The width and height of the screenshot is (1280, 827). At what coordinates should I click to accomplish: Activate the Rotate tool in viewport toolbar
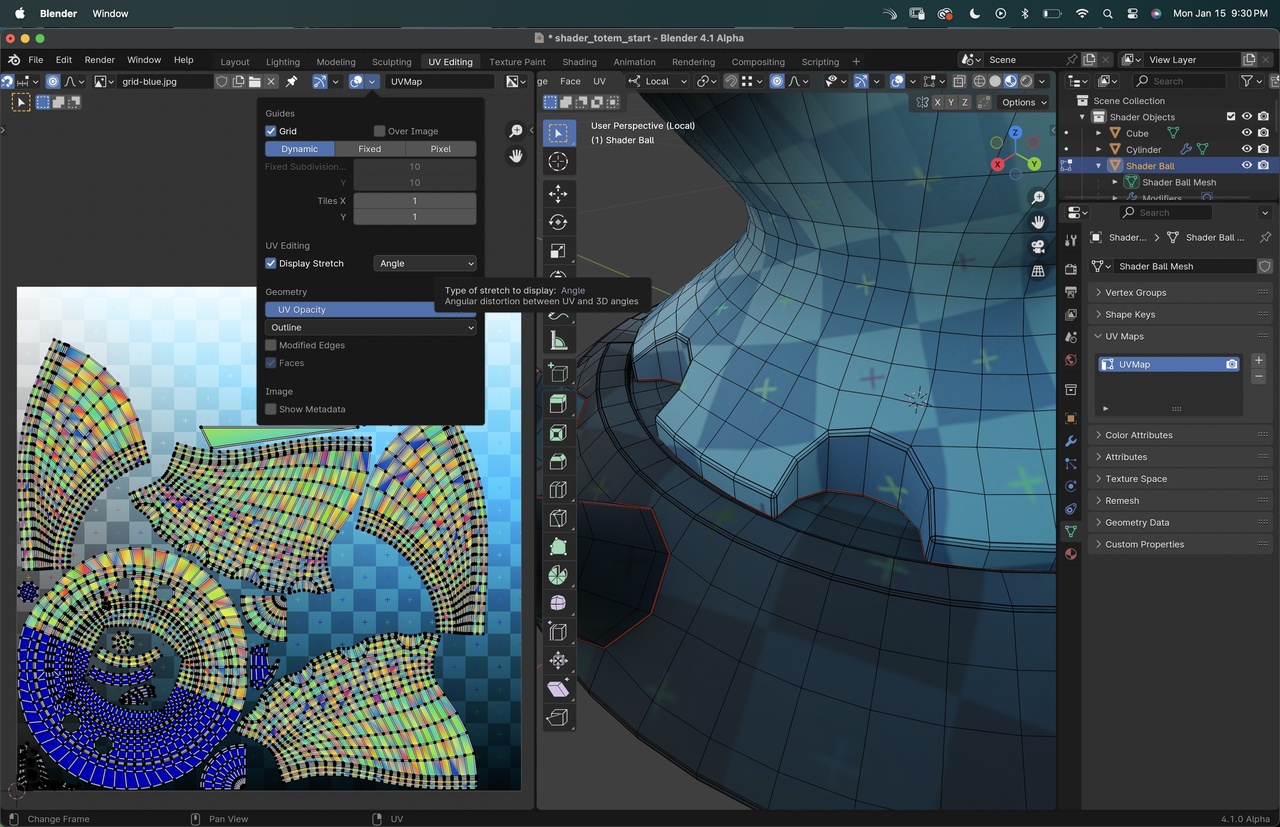[558, 222]
